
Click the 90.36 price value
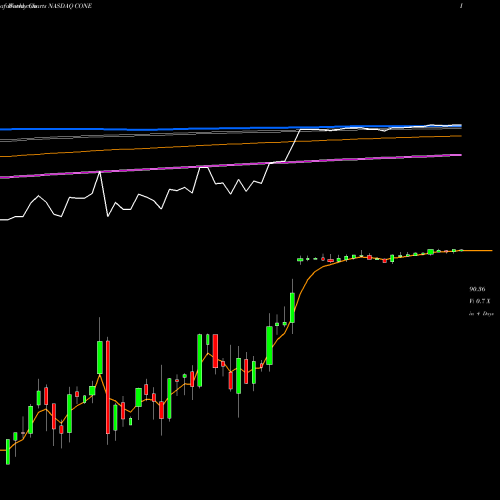[x=477, y=289]
